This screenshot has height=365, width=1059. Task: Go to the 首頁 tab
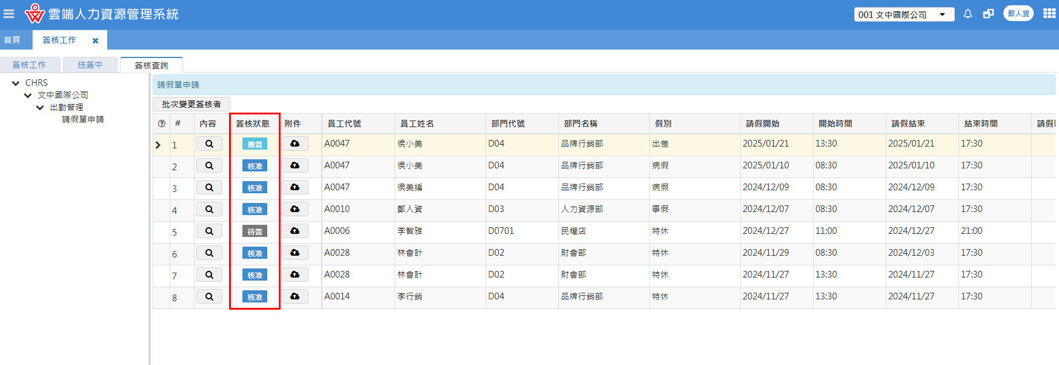click(x=11, y=40)
